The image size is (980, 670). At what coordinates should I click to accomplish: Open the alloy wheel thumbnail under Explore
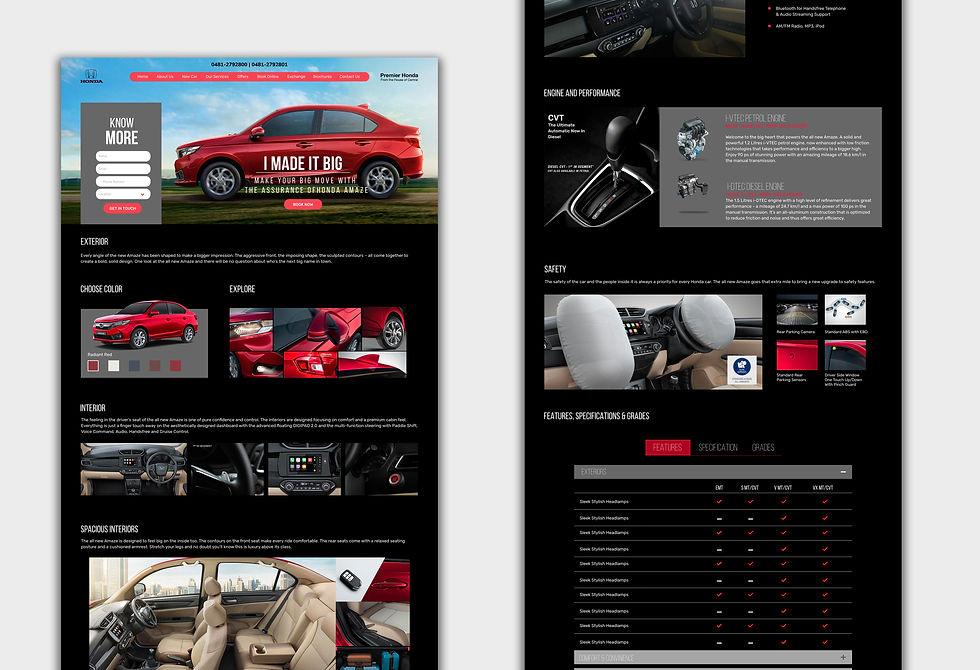pyautogui.click(x=384, y=329)
